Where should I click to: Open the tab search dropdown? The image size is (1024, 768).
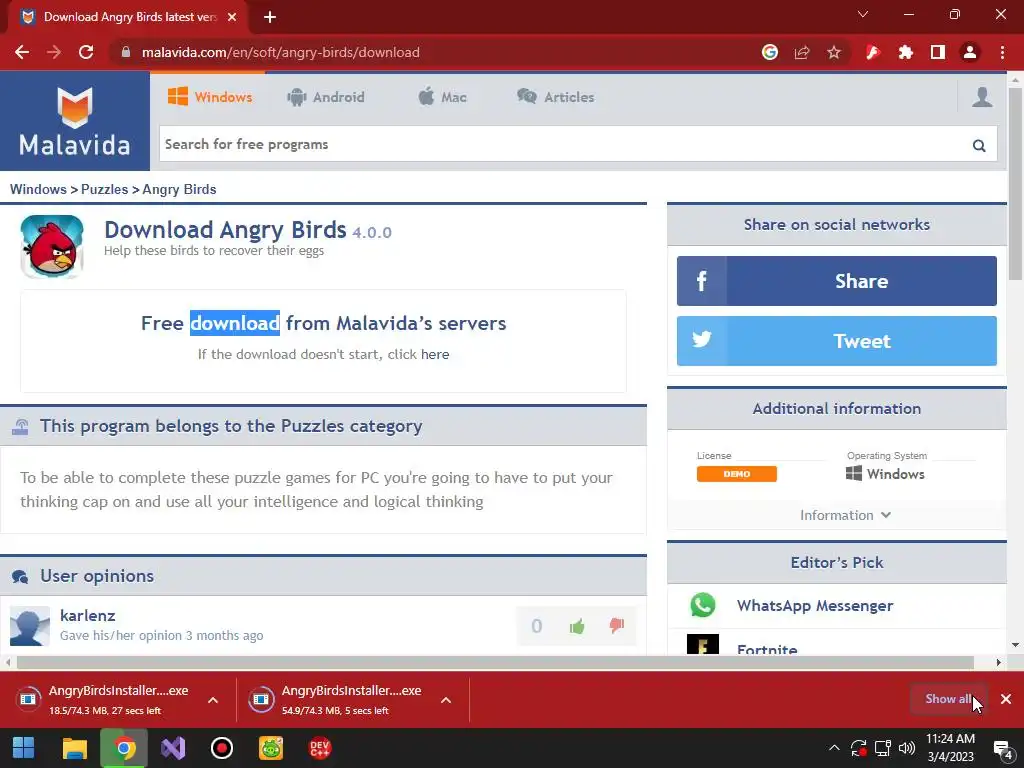(x=863, y=14)
